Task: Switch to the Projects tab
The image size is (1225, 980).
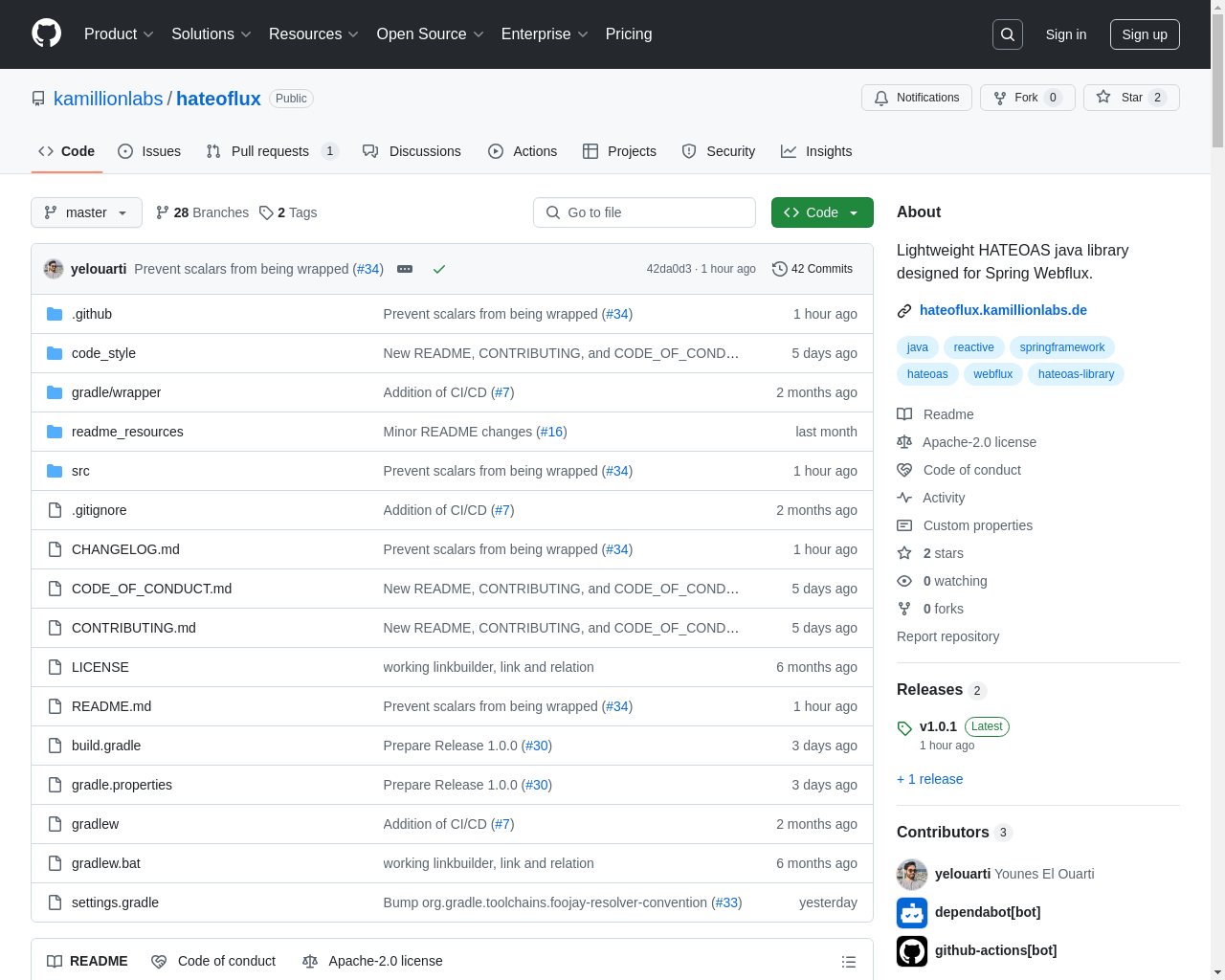Action: point(619,151)
